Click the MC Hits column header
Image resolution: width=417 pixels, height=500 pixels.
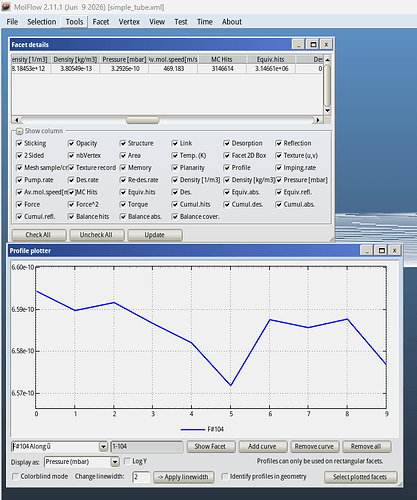click(x=222, y=59)
